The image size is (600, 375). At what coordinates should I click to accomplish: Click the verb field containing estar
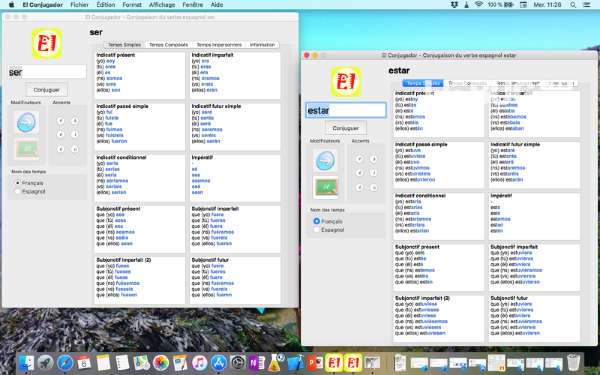pyautogui.click(x=346, y=110)
